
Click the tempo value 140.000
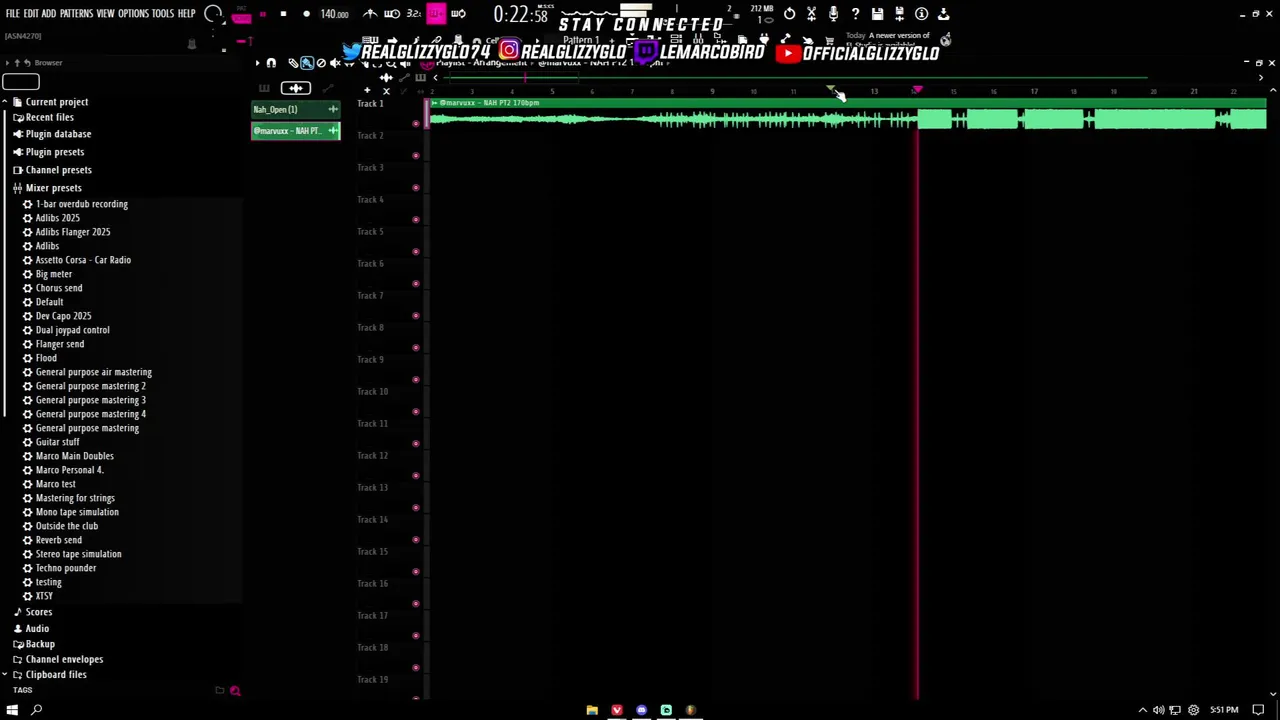pyautogui.click(x=334, y=14)
